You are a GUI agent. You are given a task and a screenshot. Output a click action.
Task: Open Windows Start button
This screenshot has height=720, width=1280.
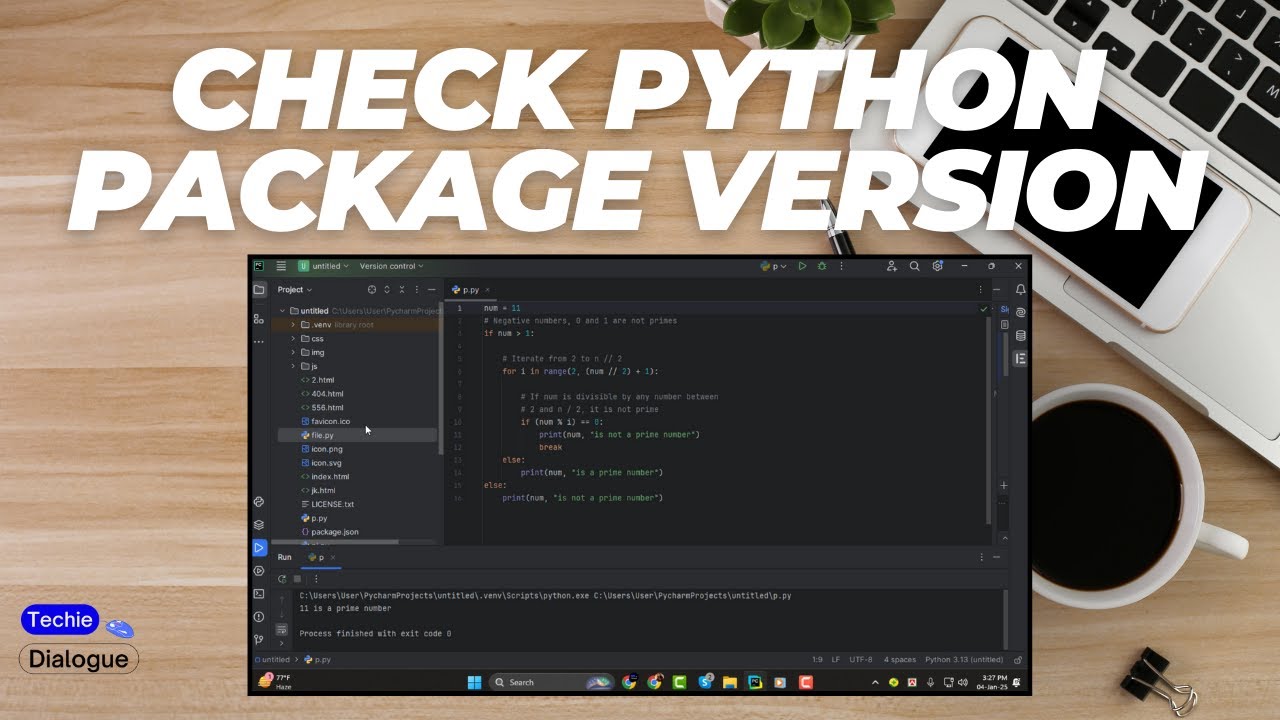coord(474,682)
